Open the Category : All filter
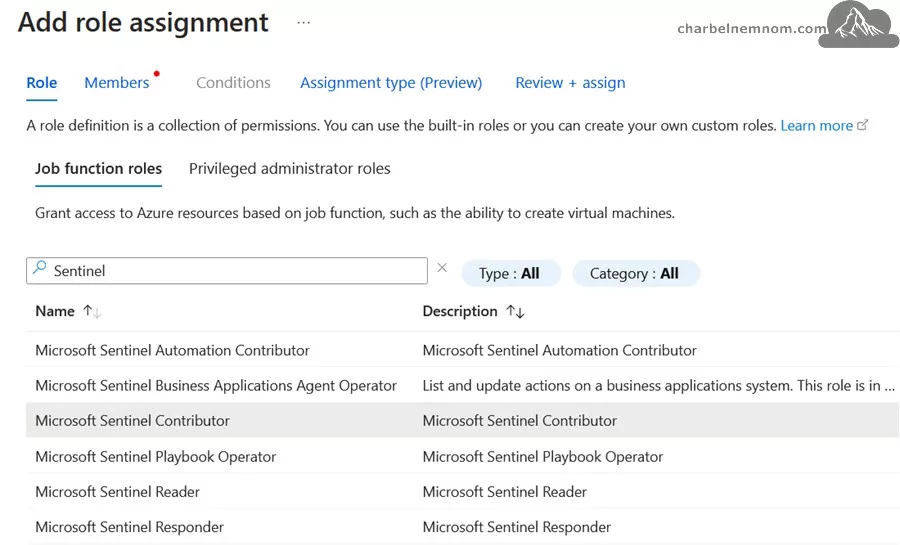900x545 pixels. [x=635, y=273]
